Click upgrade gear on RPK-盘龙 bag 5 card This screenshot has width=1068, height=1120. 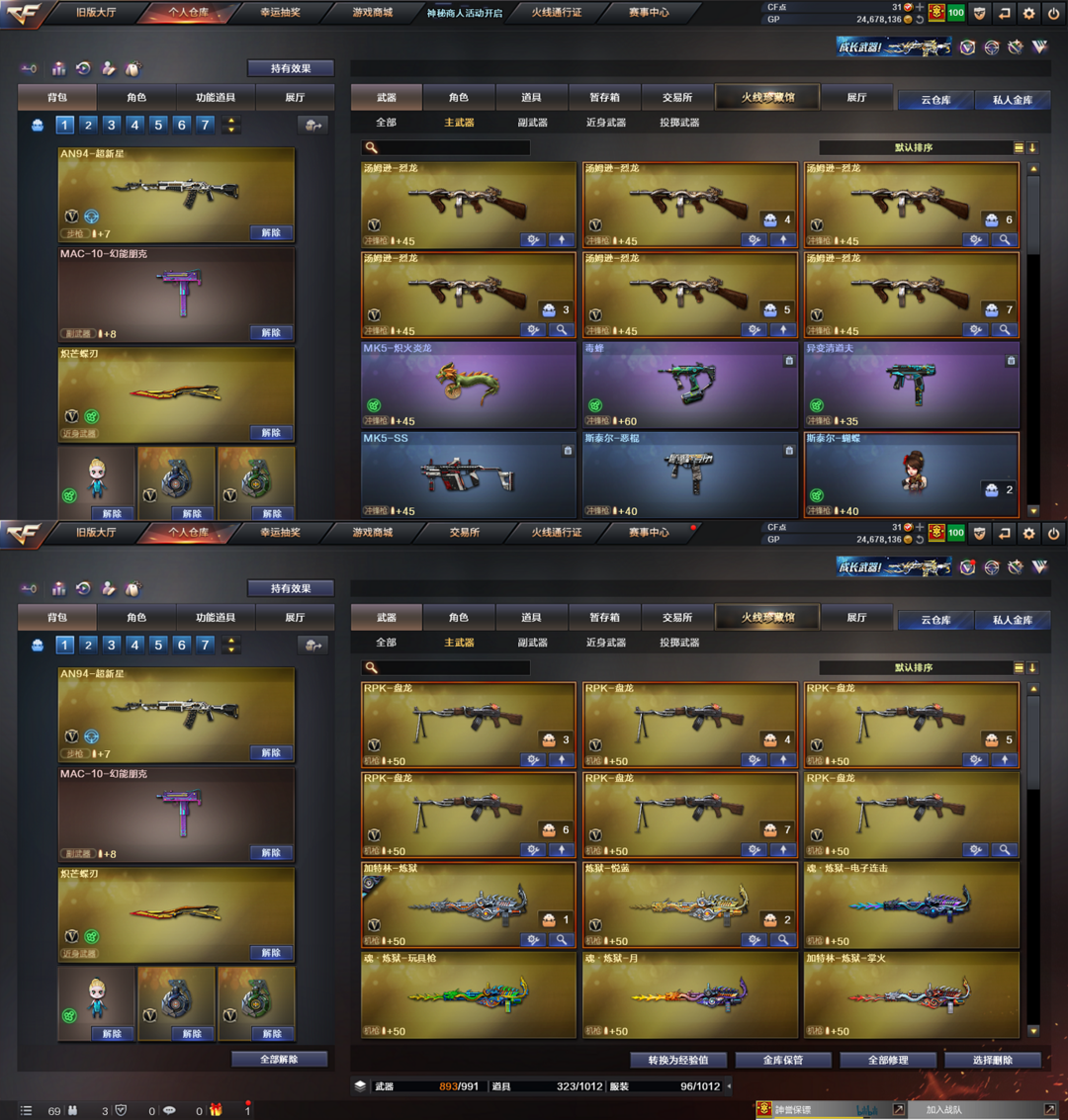[x=976, y=760]
